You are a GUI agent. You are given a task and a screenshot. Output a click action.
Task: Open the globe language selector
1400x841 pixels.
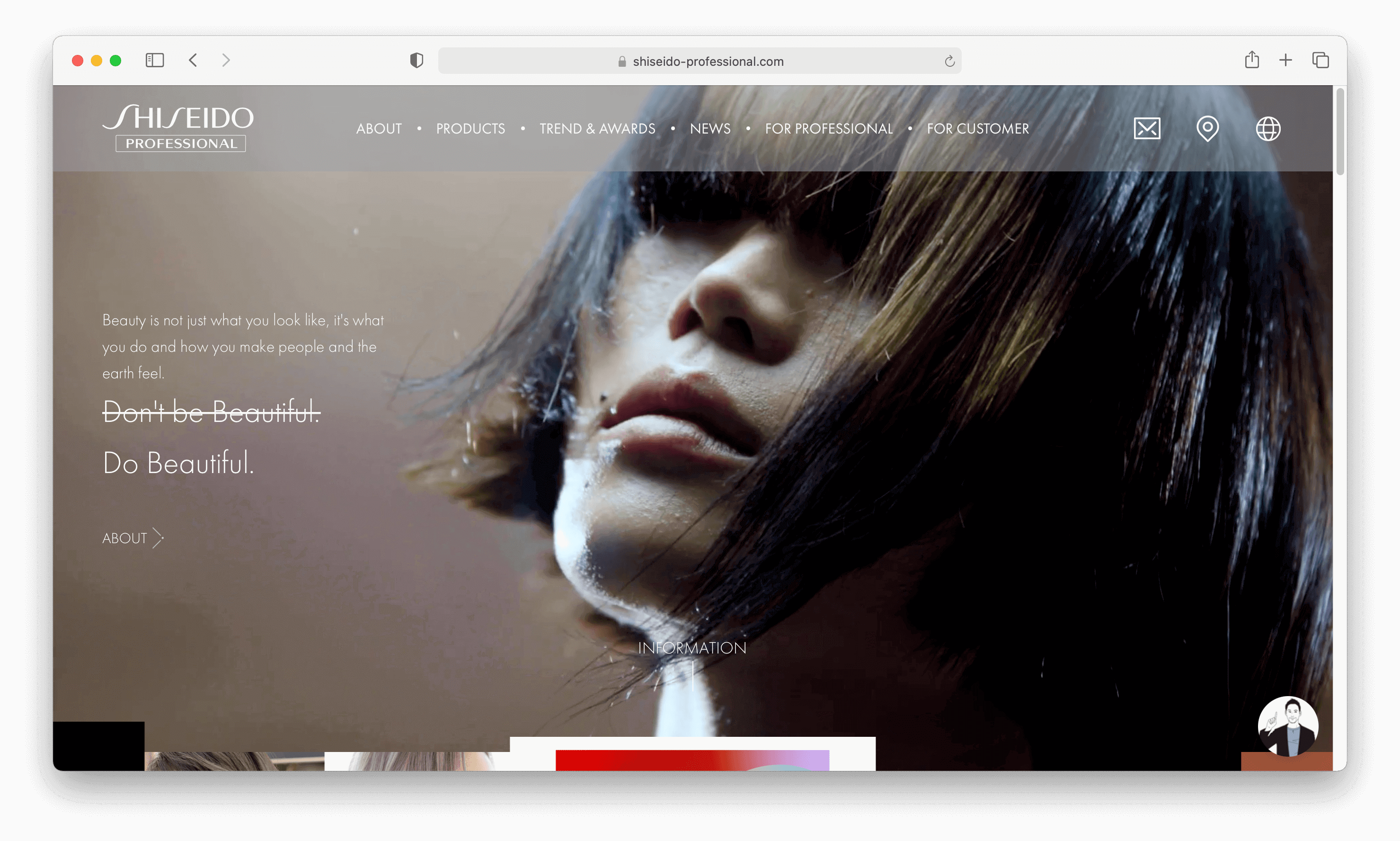coord(1267,129)
